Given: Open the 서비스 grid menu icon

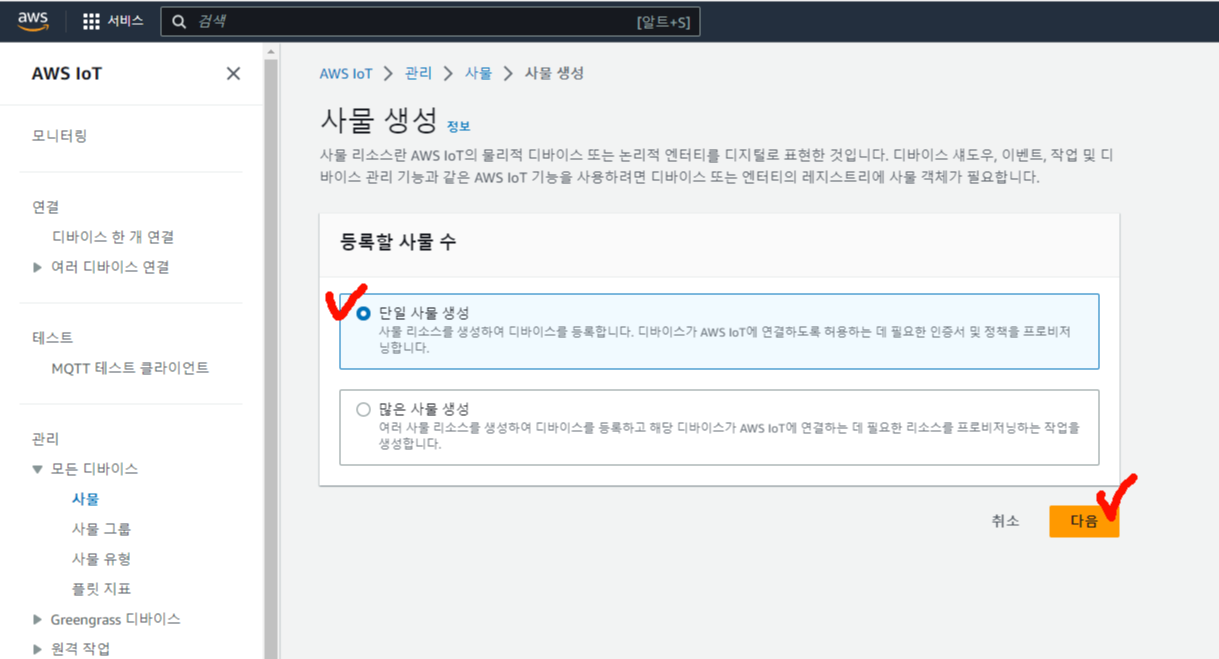Looking at the screenshot, I should pos(91,21).
